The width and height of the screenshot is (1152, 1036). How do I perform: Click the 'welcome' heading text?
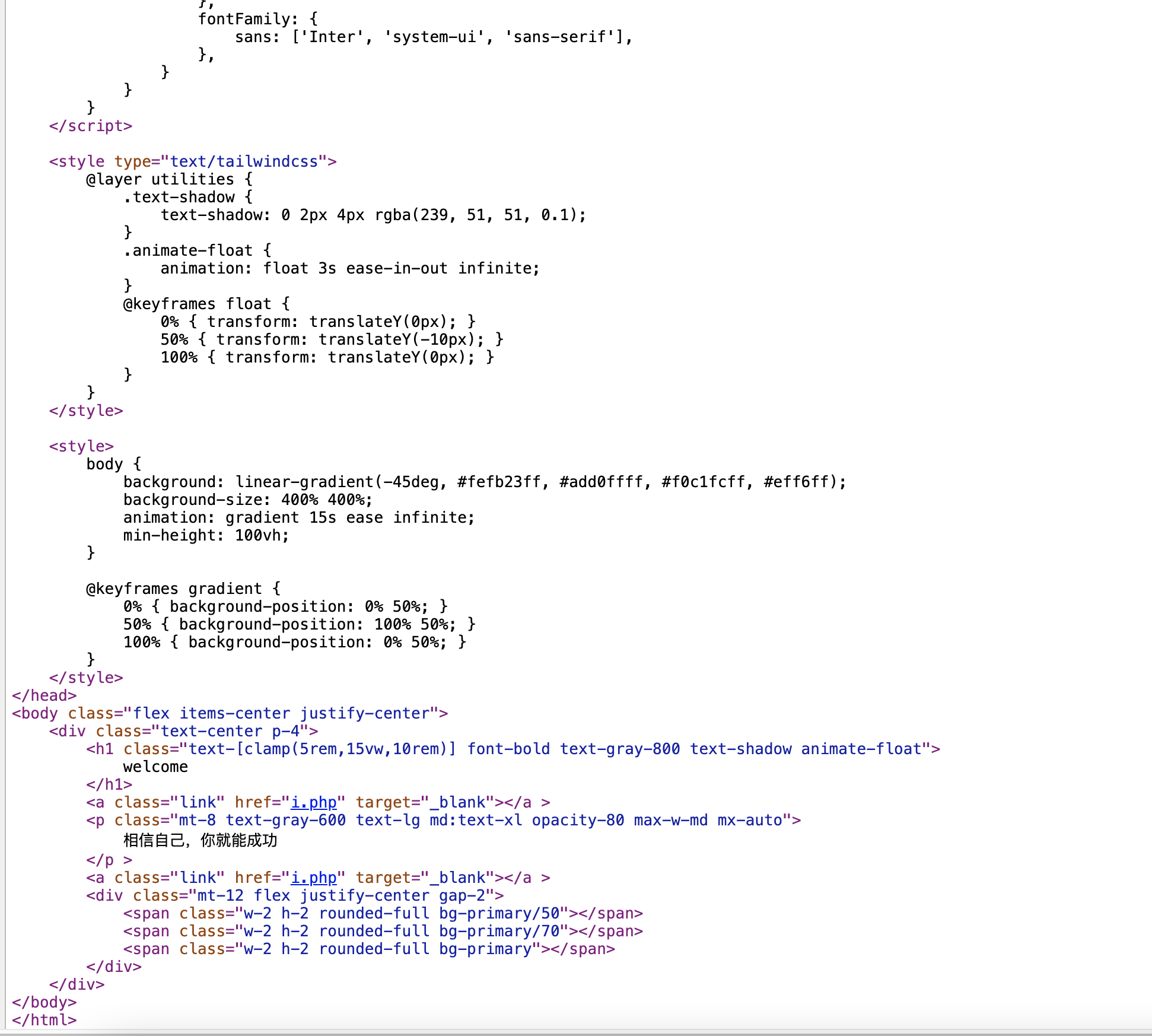point(155,767)
